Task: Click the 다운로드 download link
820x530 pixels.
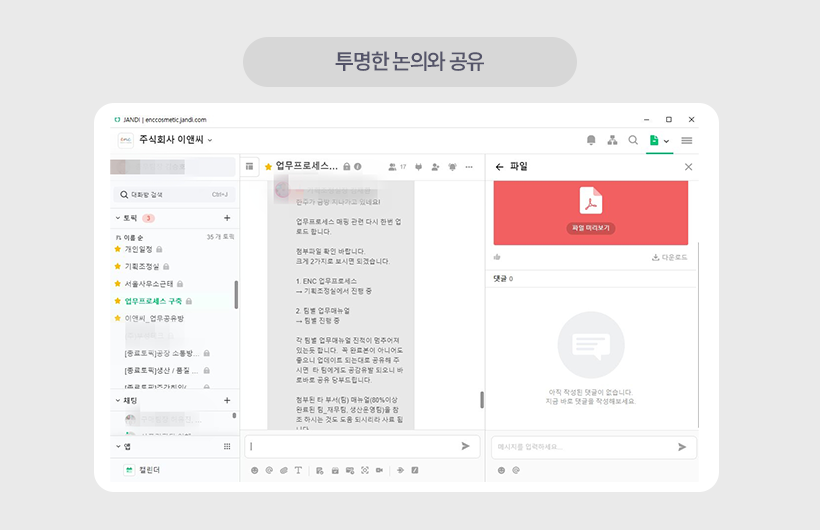Action: point(669,257)
